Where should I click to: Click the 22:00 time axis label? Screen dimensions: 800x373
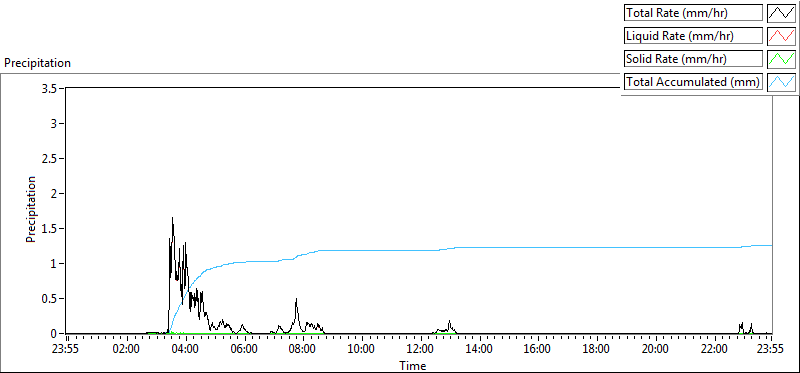pos(714,350)
